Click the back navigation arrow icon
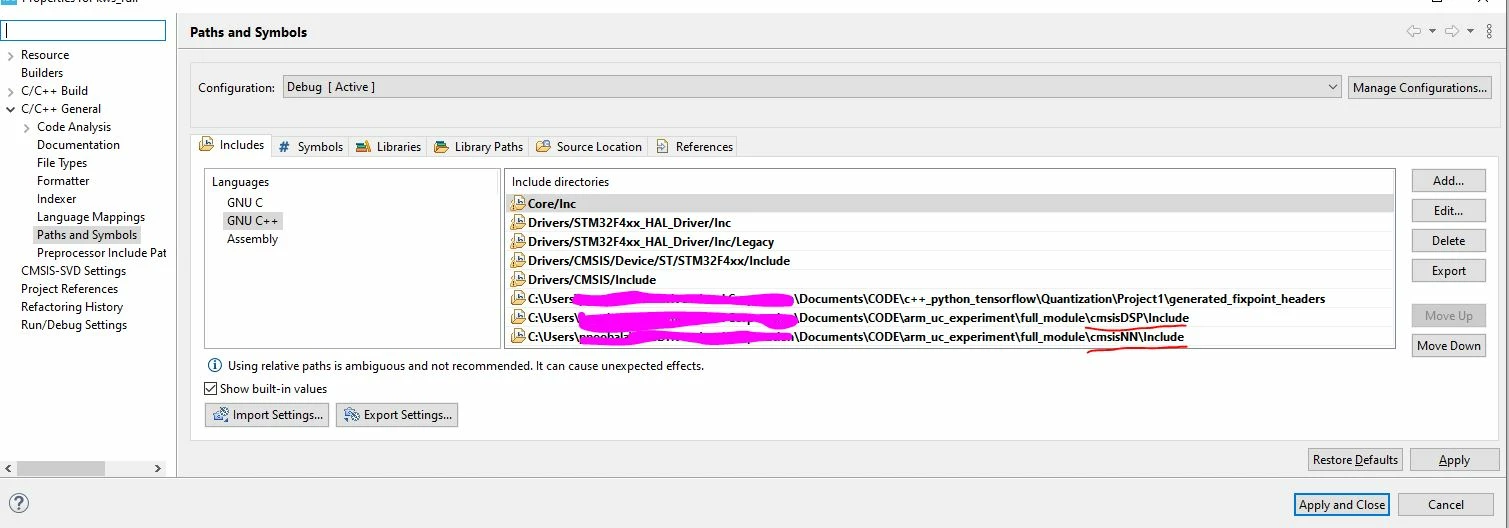Image resolution: width=1509 pixels, height=528 pixels. [1413, 31]
